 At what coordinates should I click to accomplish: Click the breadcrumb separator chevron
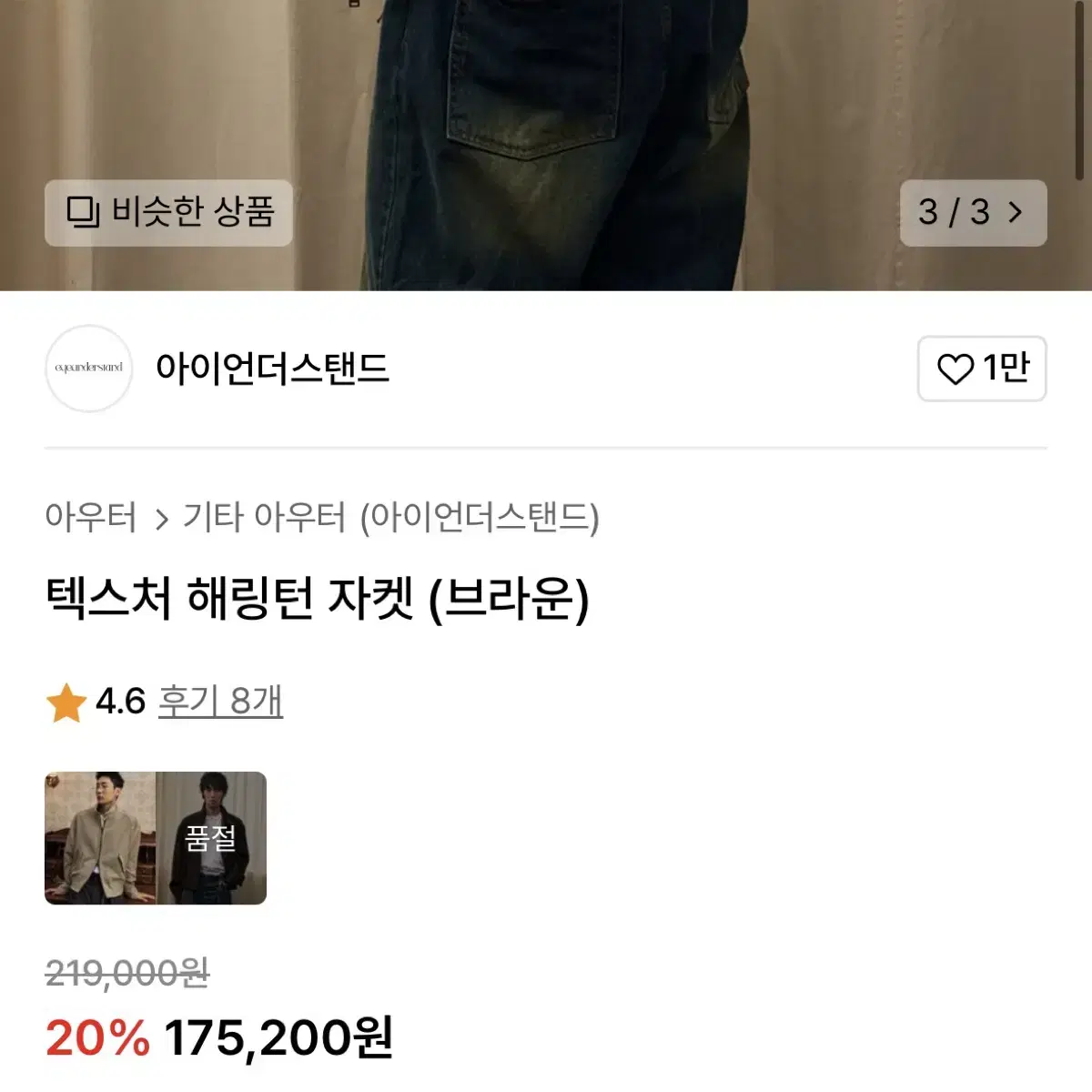pos(161,520)
